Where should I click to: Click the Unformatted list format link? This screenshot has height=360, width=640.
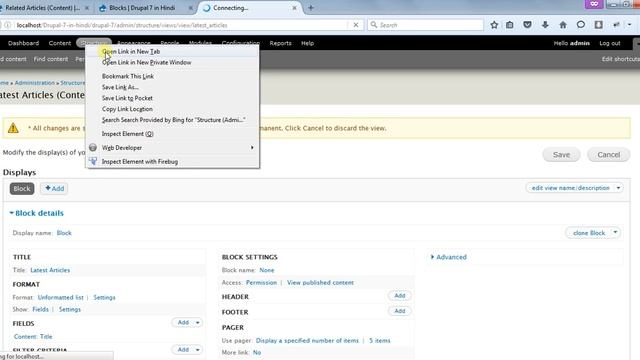coord(60,297)
